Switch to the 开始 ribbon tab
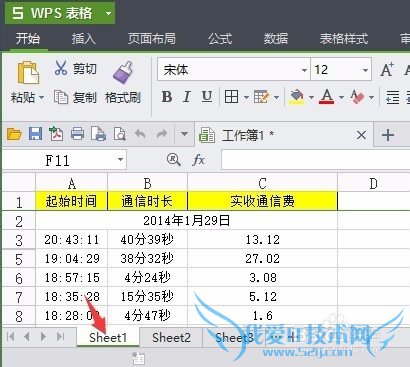Screen dimensions: 410x367 [x=28, y=39]
